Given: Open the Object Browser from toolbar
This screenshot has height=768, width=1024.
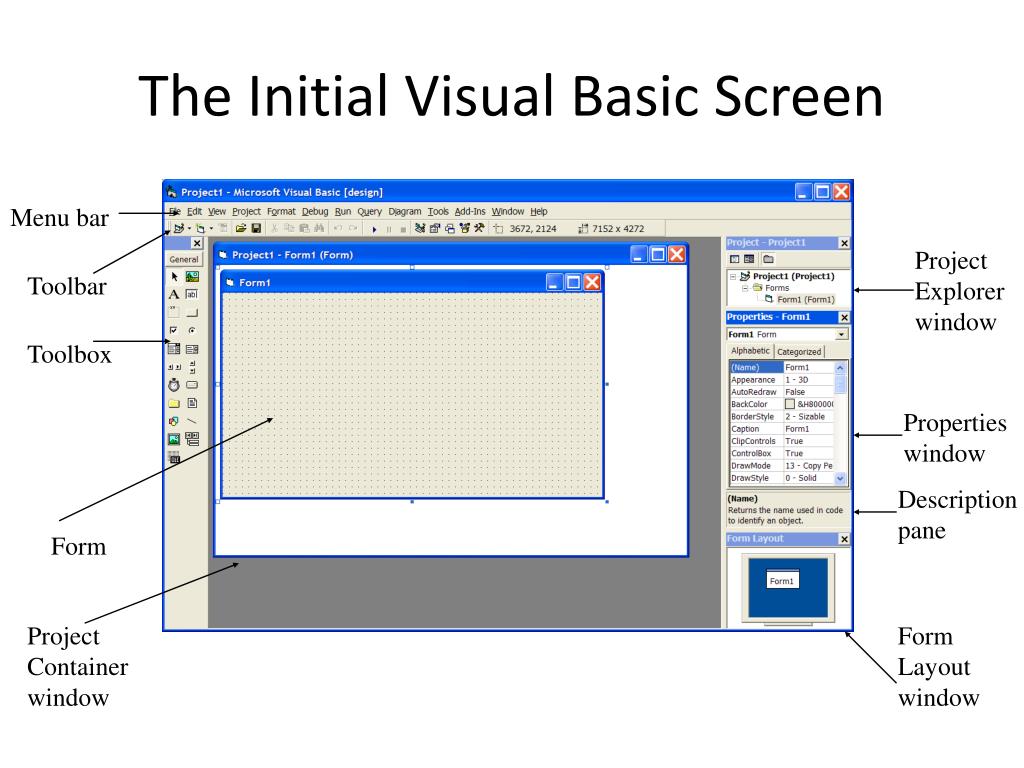Looking at the screenshot, I should [464, 228].
